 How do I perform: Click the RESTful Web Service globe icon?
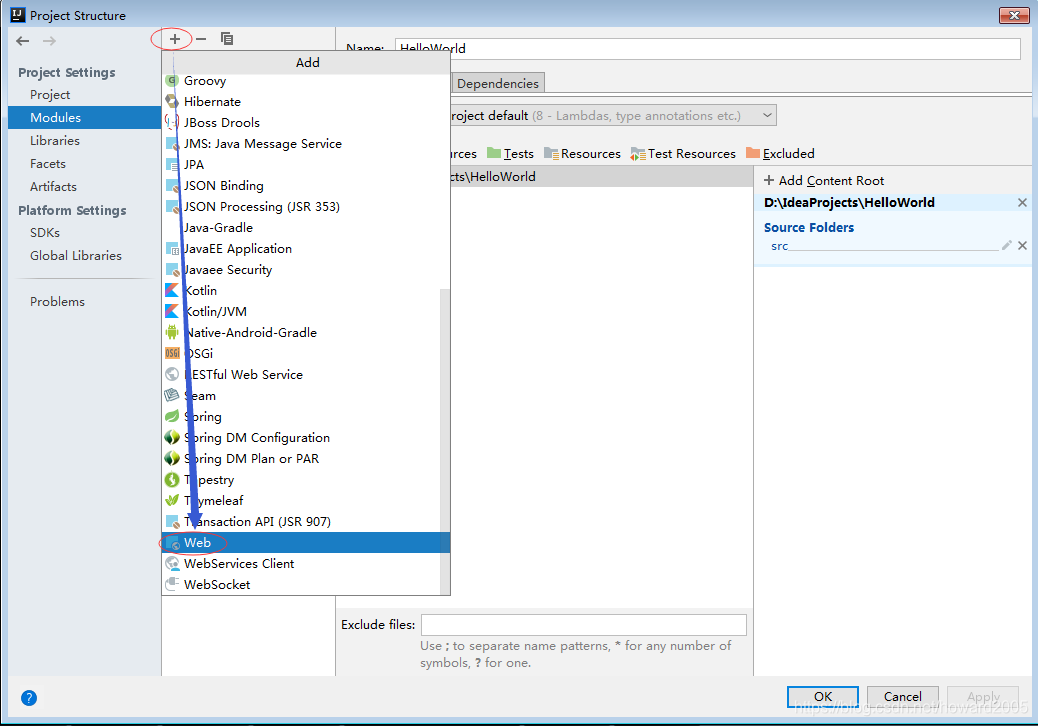coord(172,374)
